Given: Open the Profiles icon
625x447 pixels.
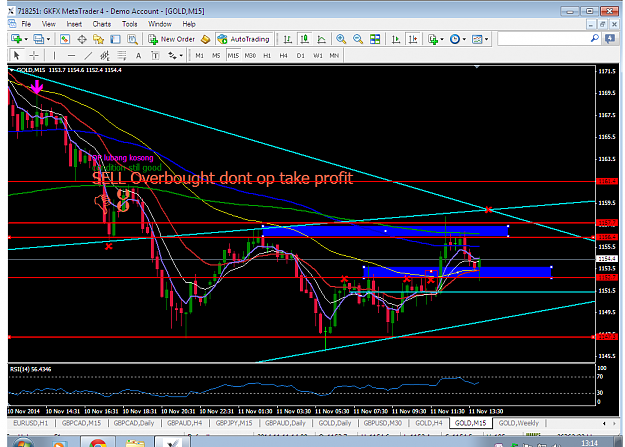Looking at the screenshot, I should [39, 39].
